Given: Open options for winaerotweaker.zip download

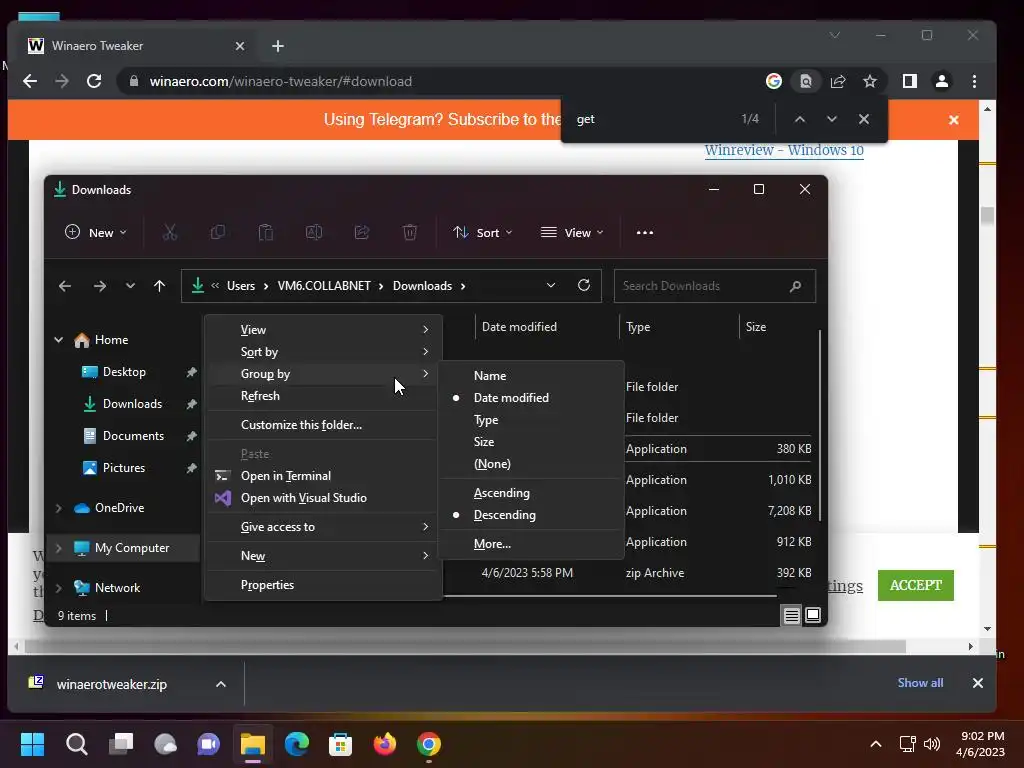Looking at the screenshot, I should coord(221,684).
